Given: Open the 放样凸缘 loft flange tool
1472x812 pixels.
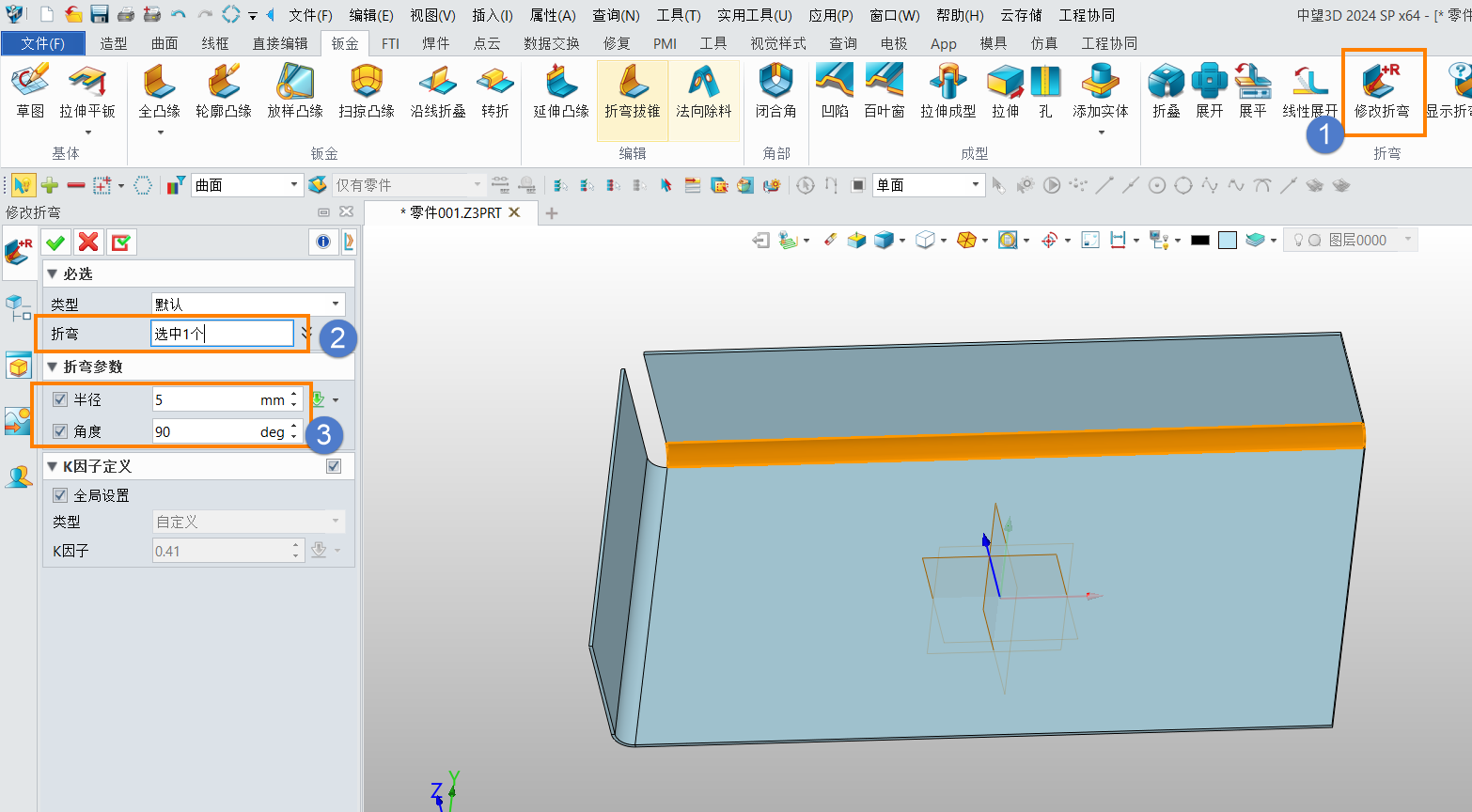Looking at the screenshot, I should click(x=295, y=92).
